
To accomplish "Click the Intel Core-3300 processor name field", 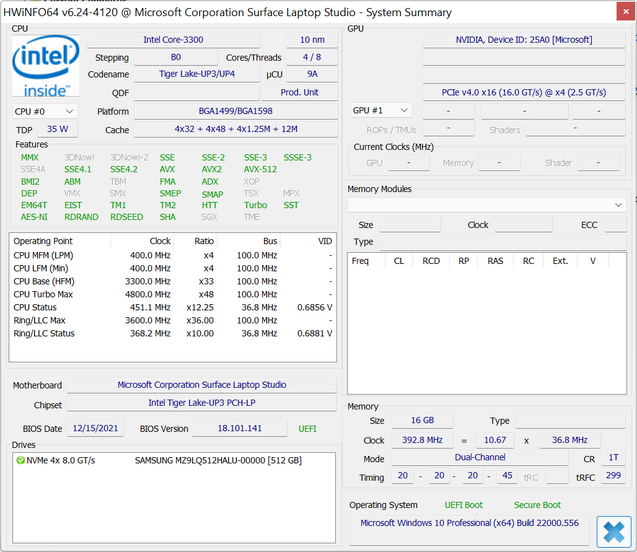I will [172, 40].
